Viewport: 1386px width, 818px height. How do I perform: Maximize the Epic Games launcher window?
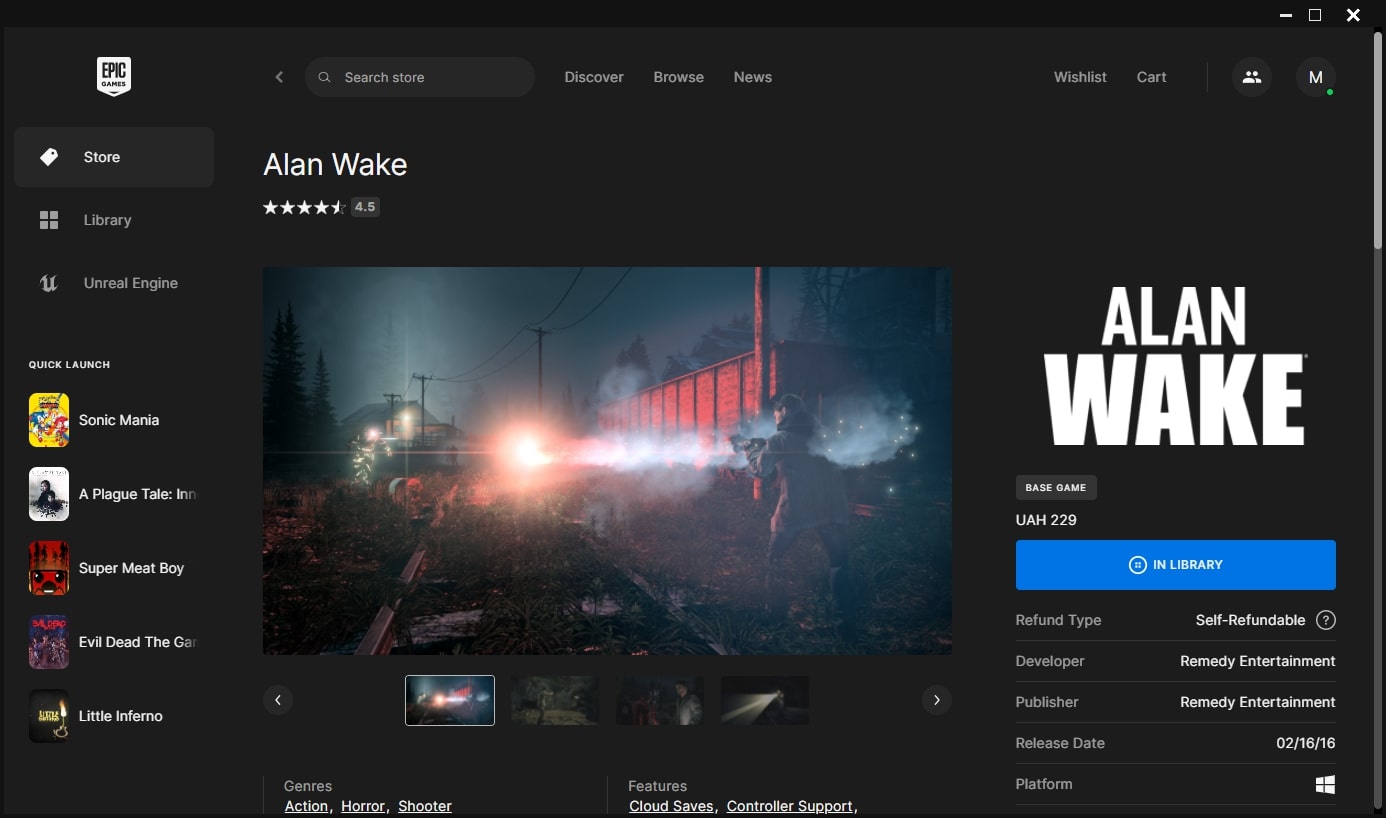click(x=1315, y=15)
